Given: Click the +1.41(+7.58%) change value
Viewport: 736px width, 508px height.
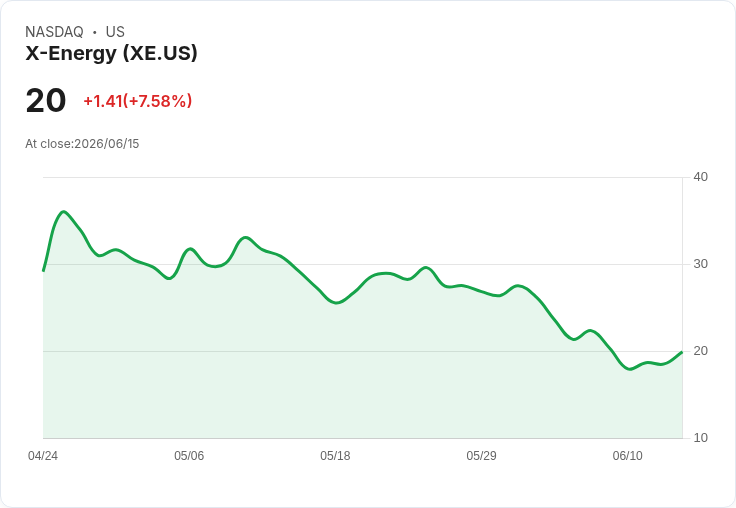Looking at the screenshot, I should click(138, 101).
